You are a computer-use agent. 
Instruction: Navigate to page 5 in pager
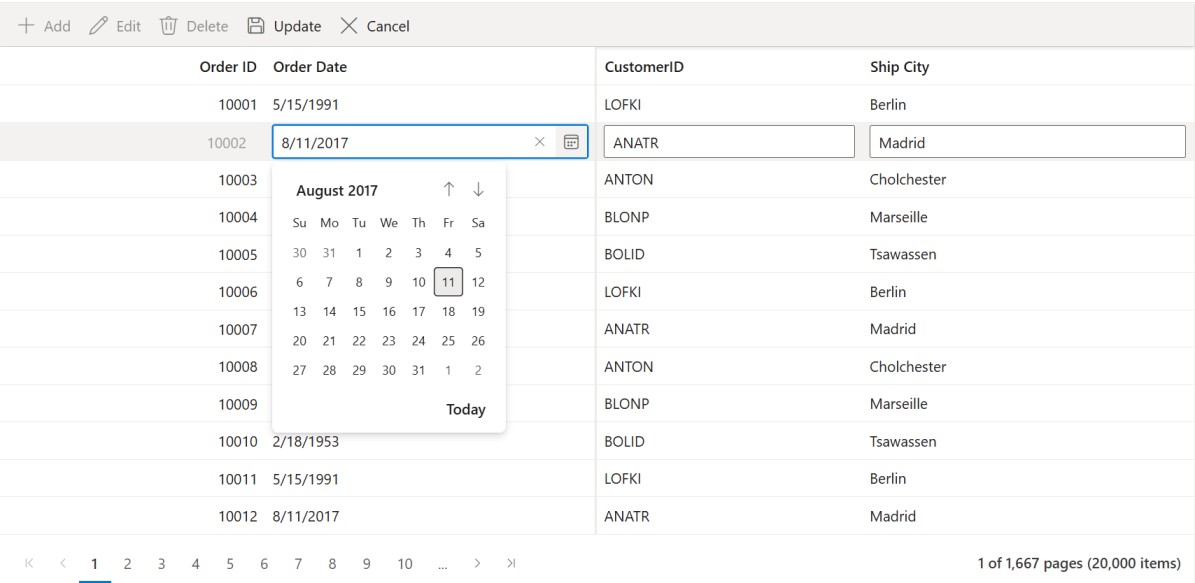[231, 564]
